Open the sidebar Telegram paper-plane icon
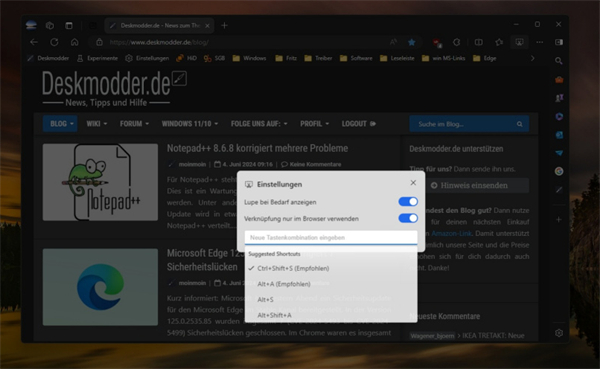This screenshot has height=369, width=600. (x=559, y=153)
